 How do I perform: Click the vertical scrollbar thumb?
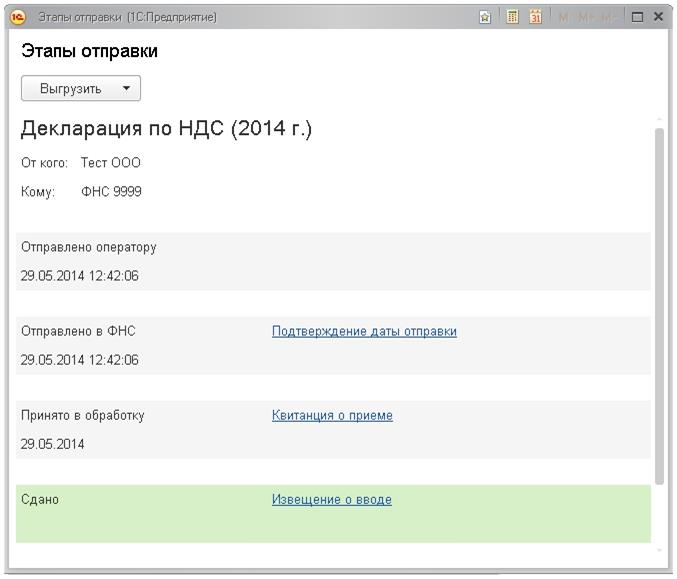point(658,300)
